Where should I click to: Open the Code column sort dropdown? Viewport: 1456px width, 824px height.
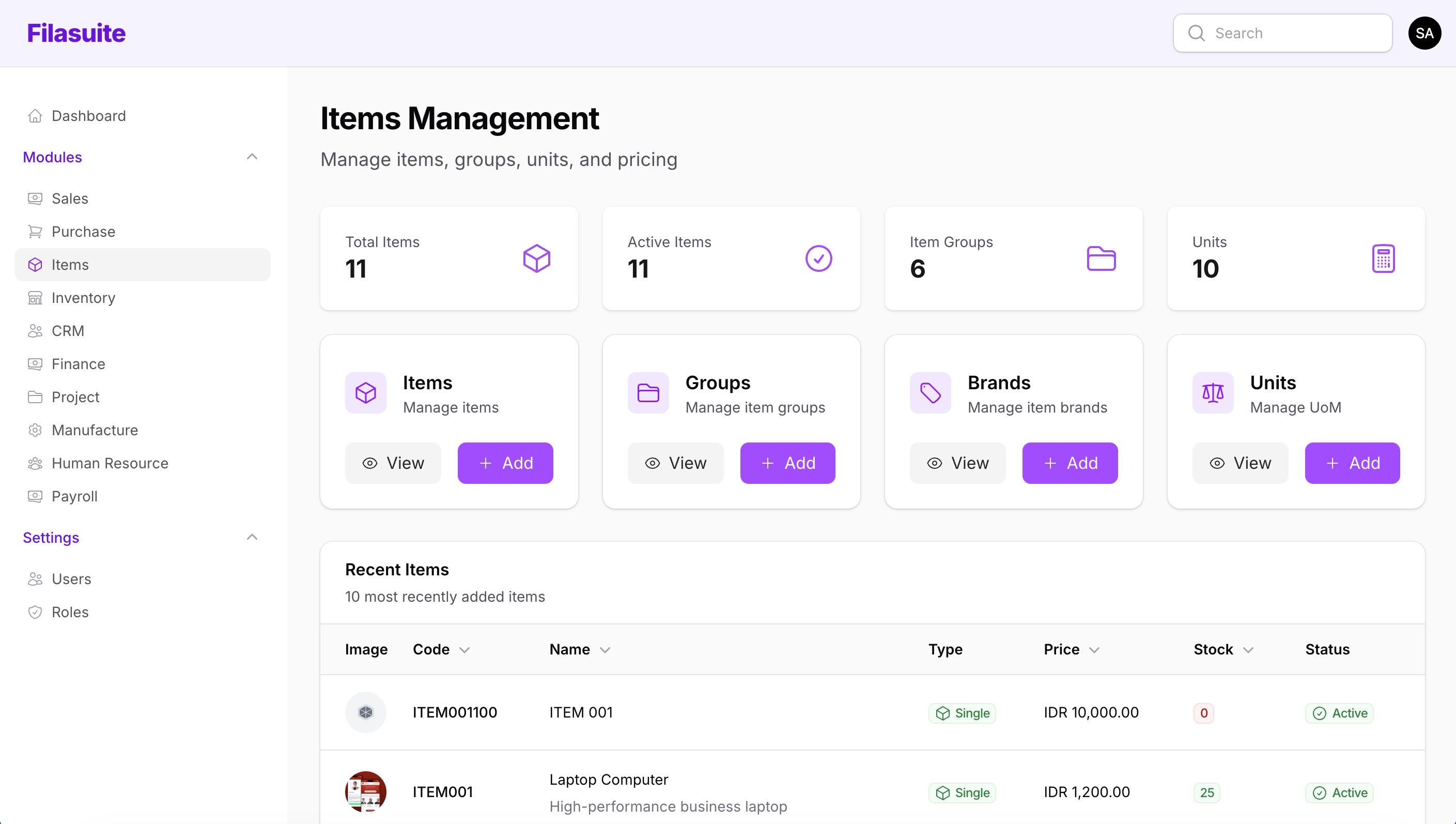tap(465, 650)
